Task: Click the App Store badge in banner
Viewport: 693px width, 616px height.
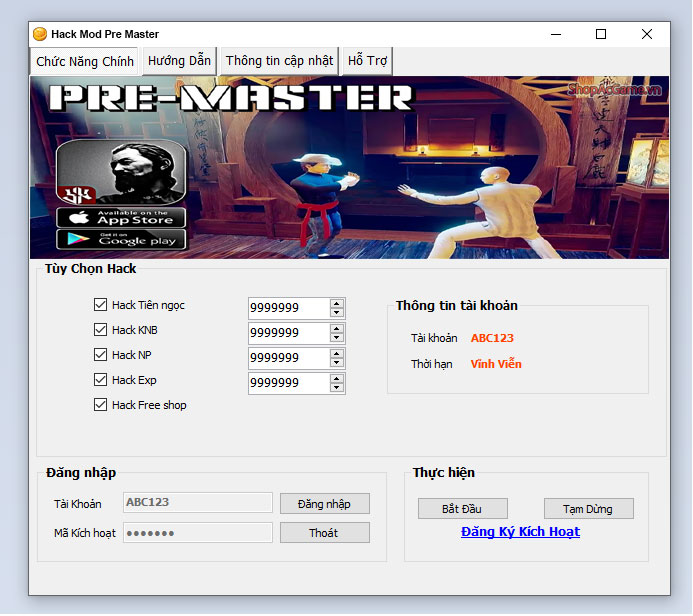Action: [x=121, y=218]
